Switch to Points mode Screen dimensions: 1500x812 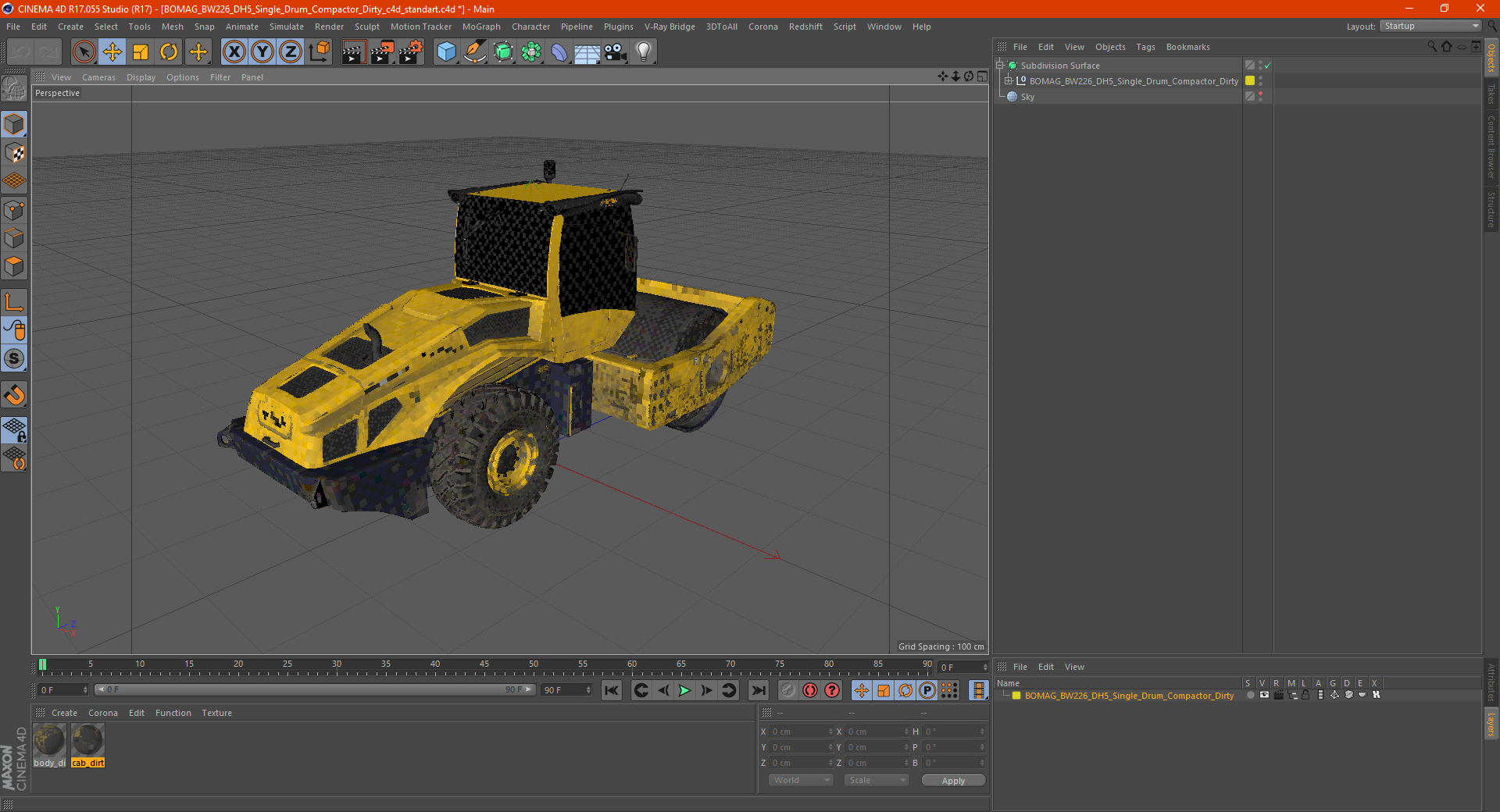pos(14,210)
